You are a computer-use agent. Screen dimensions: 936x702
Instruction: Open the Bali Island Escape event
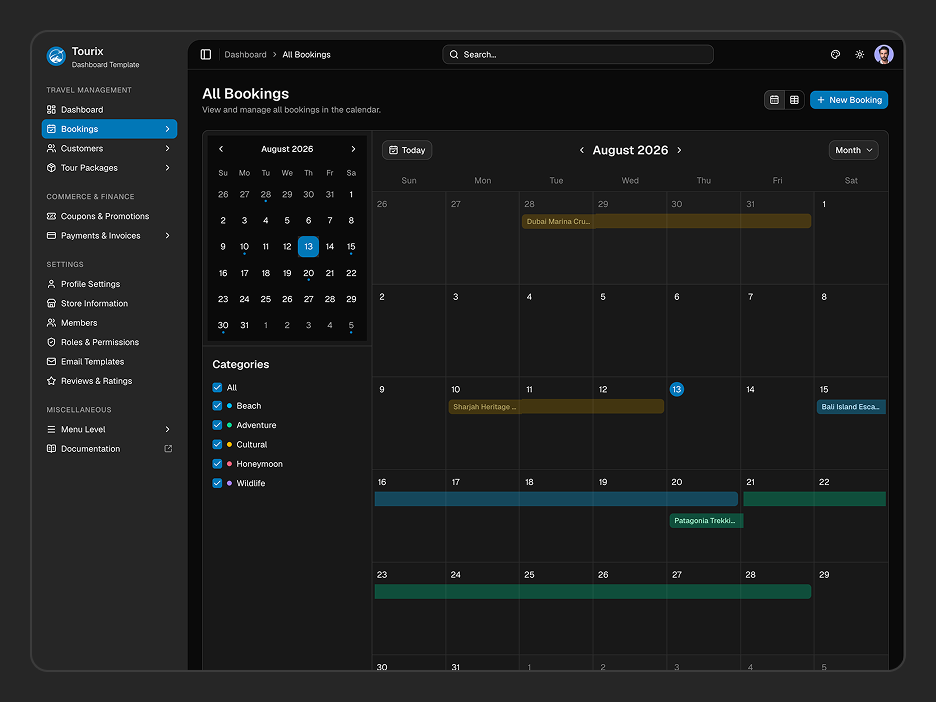[x=851, y=407]
